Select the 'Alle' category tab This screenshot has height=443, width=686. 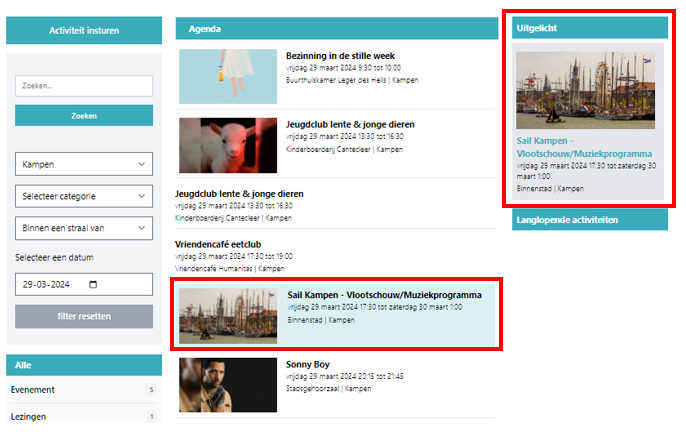84,365
